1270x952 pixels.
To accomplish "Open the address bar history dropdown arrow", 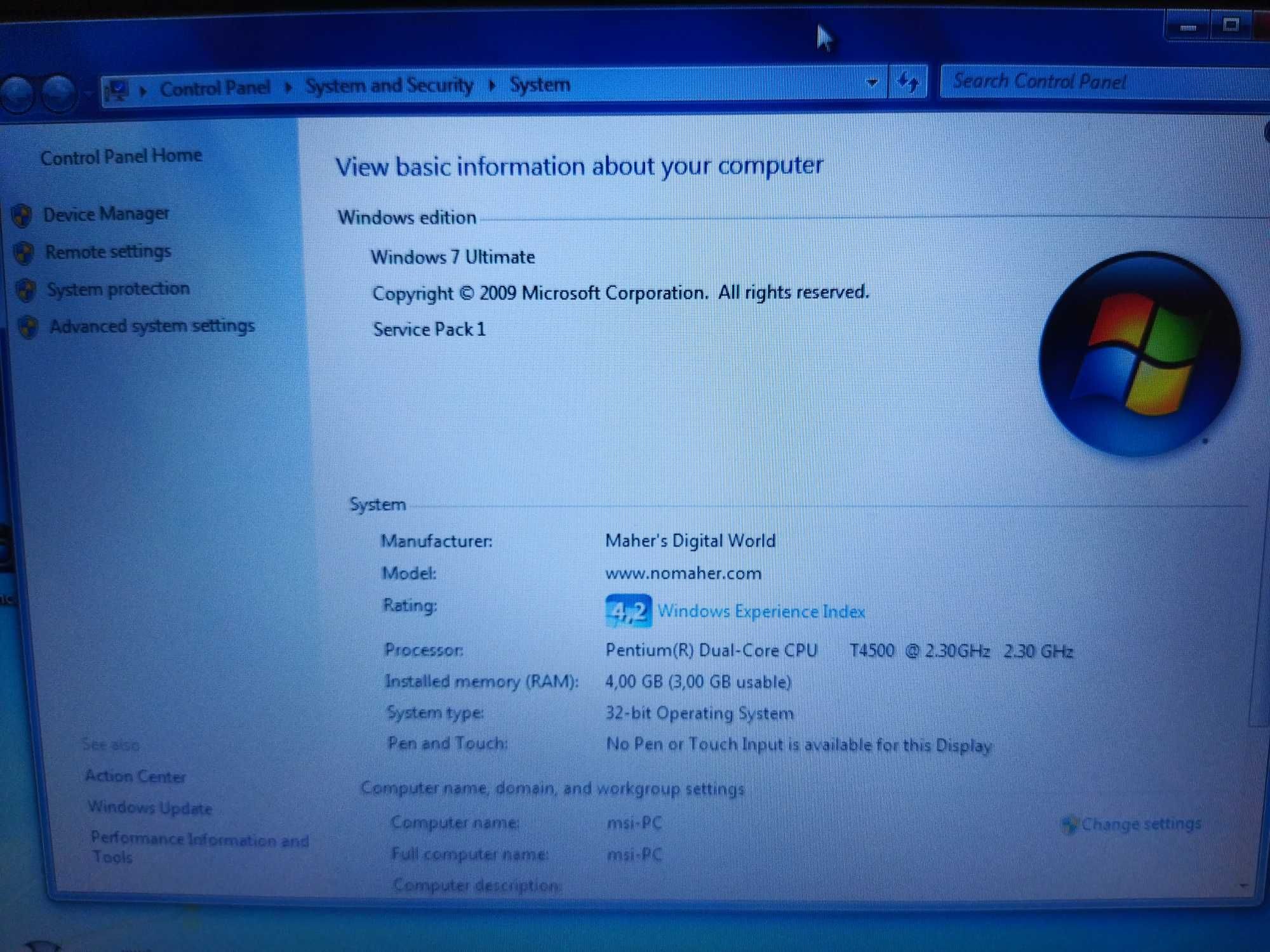I will pos(872,83).
